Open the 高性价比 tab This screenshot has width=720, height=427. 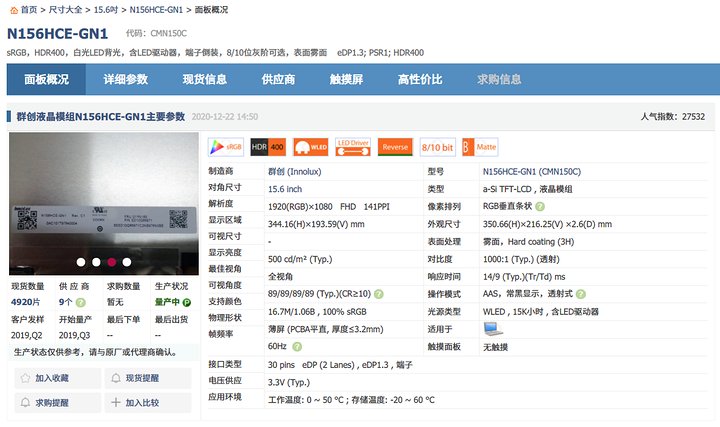[x=420, y=79]
